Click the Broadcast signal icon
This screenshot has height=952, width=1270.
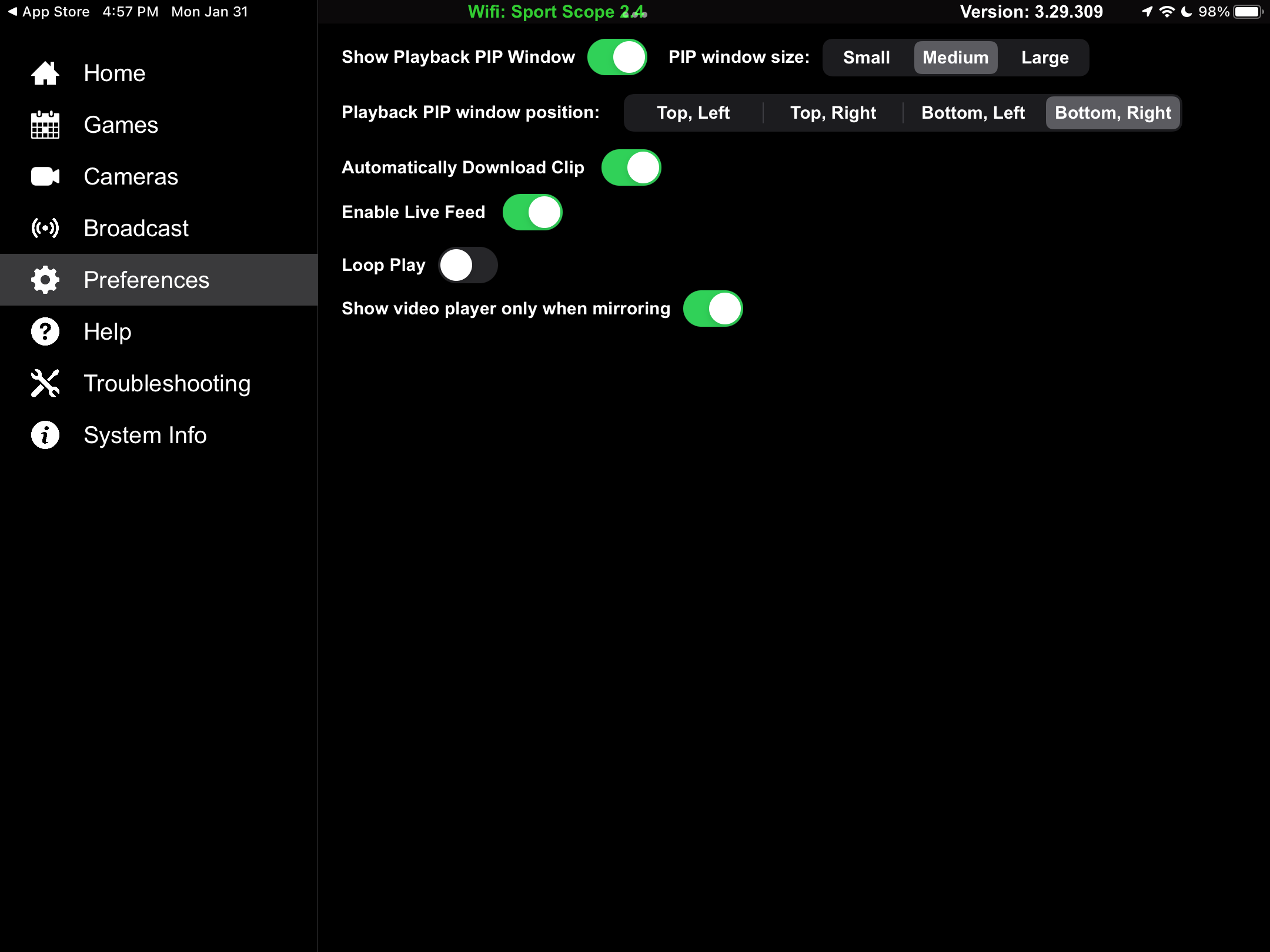pyautogui.click(x=45, y=228)
